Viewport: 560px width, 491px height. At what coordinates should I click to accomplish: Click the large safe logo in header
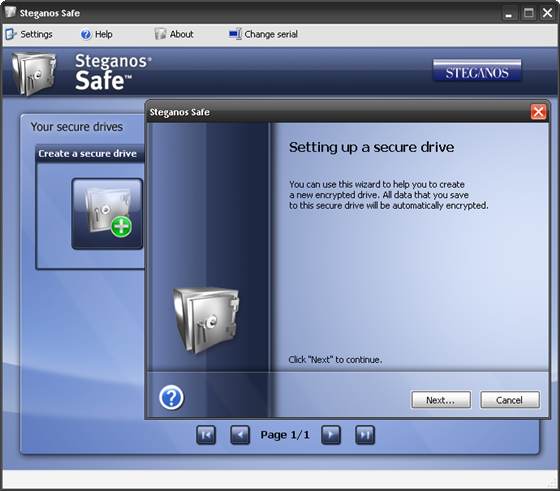(34, 74)
